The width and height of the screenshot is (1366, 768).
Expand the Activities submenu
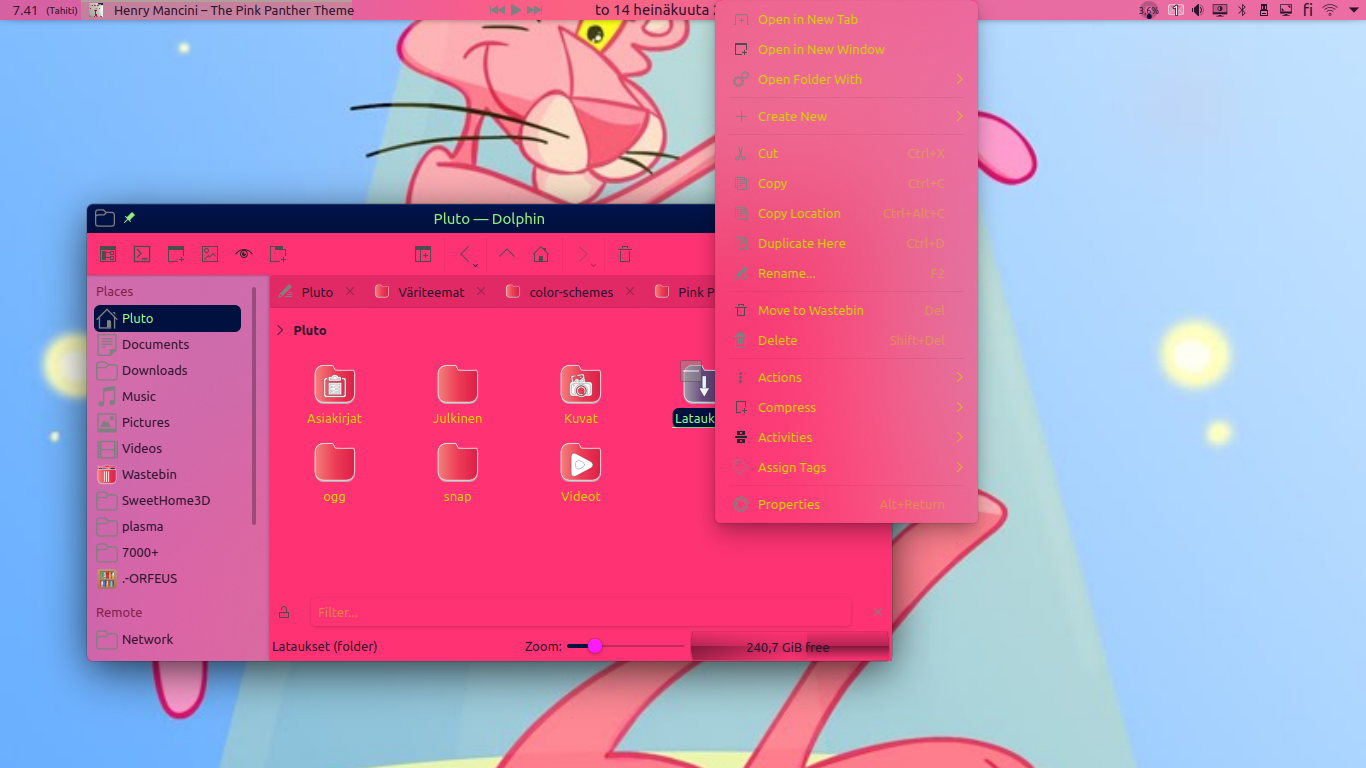click(x=847, y=438)
